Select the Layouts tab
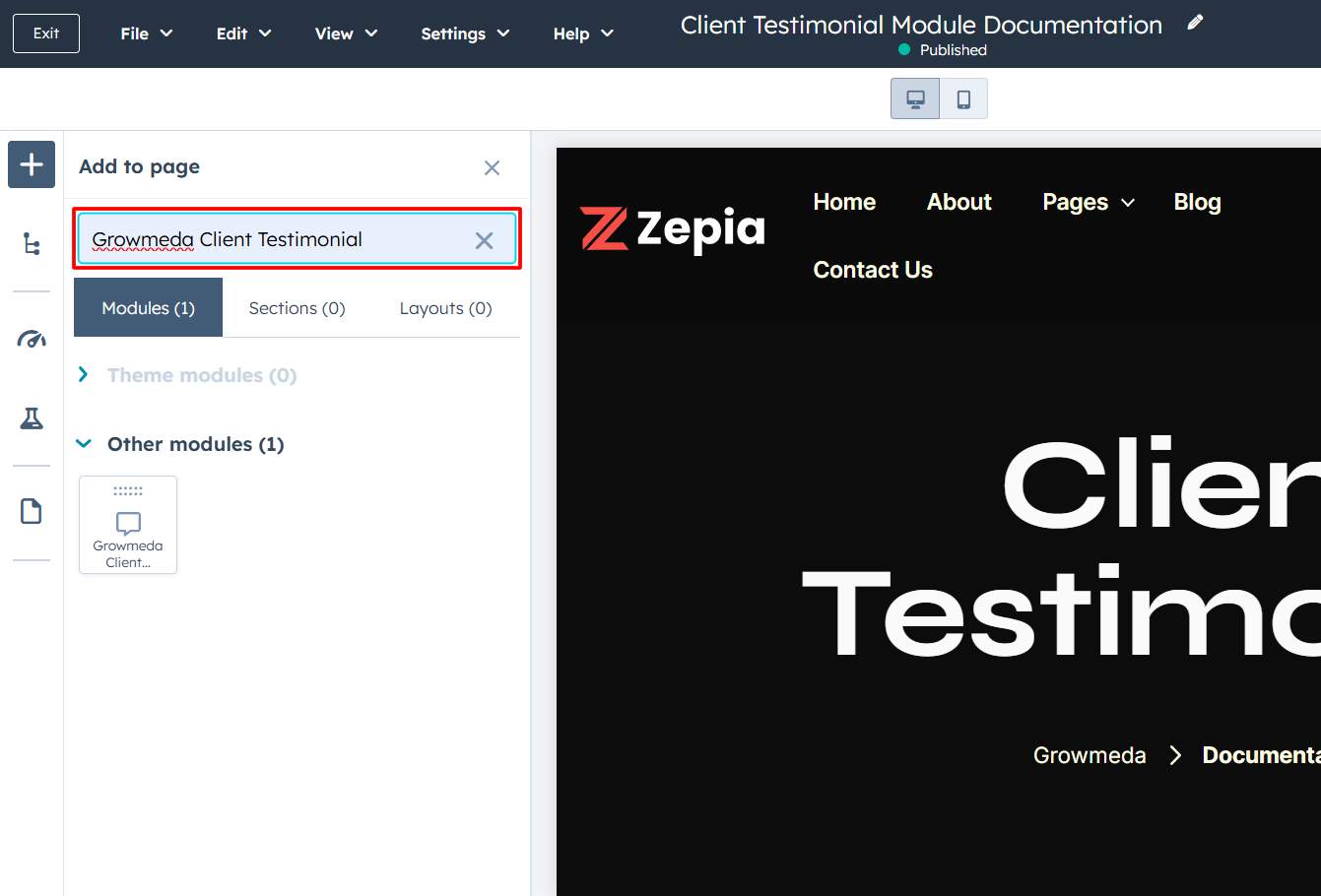 [x=445, y=308]
